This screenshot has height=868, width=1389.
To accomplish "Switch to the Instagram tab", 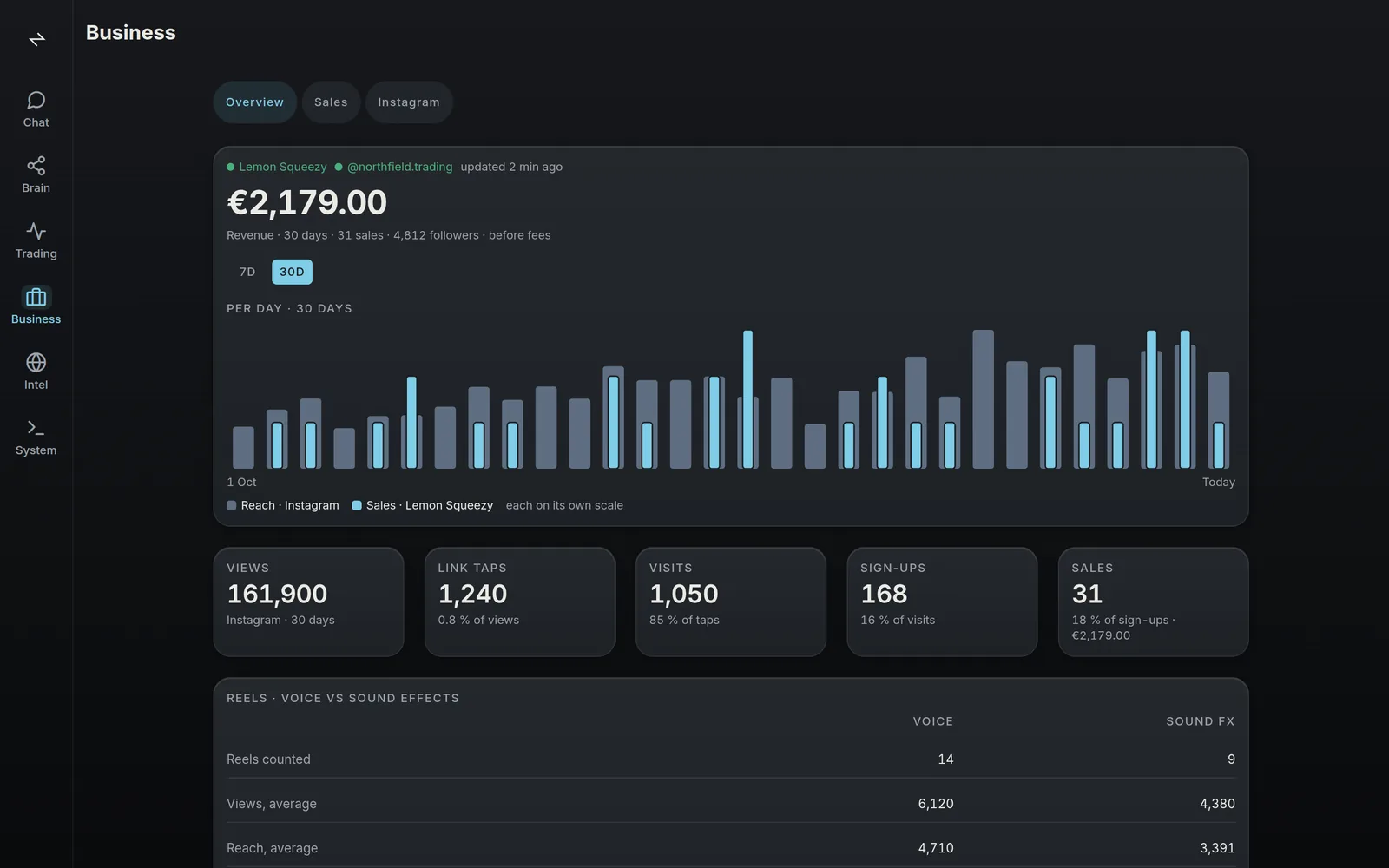I will 409,102.
